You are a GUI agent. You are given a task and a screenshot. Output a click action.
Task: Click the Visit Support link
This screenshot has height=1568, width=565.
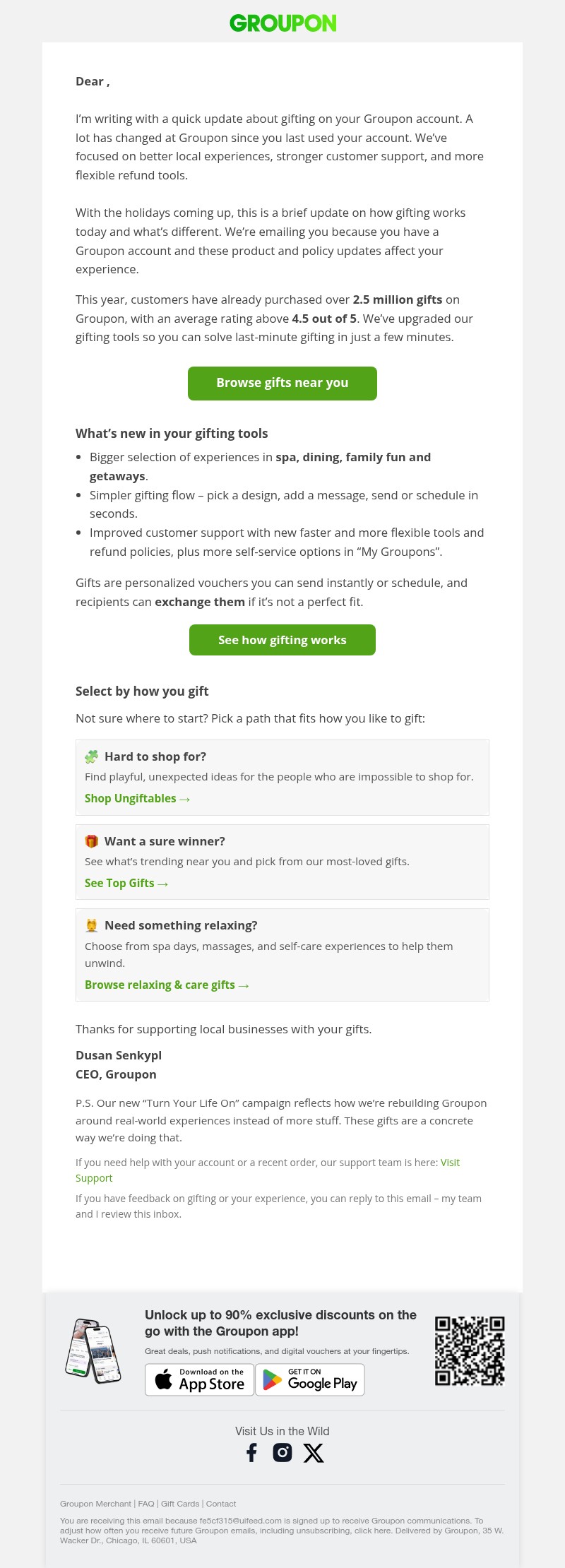coord(450,1162)
